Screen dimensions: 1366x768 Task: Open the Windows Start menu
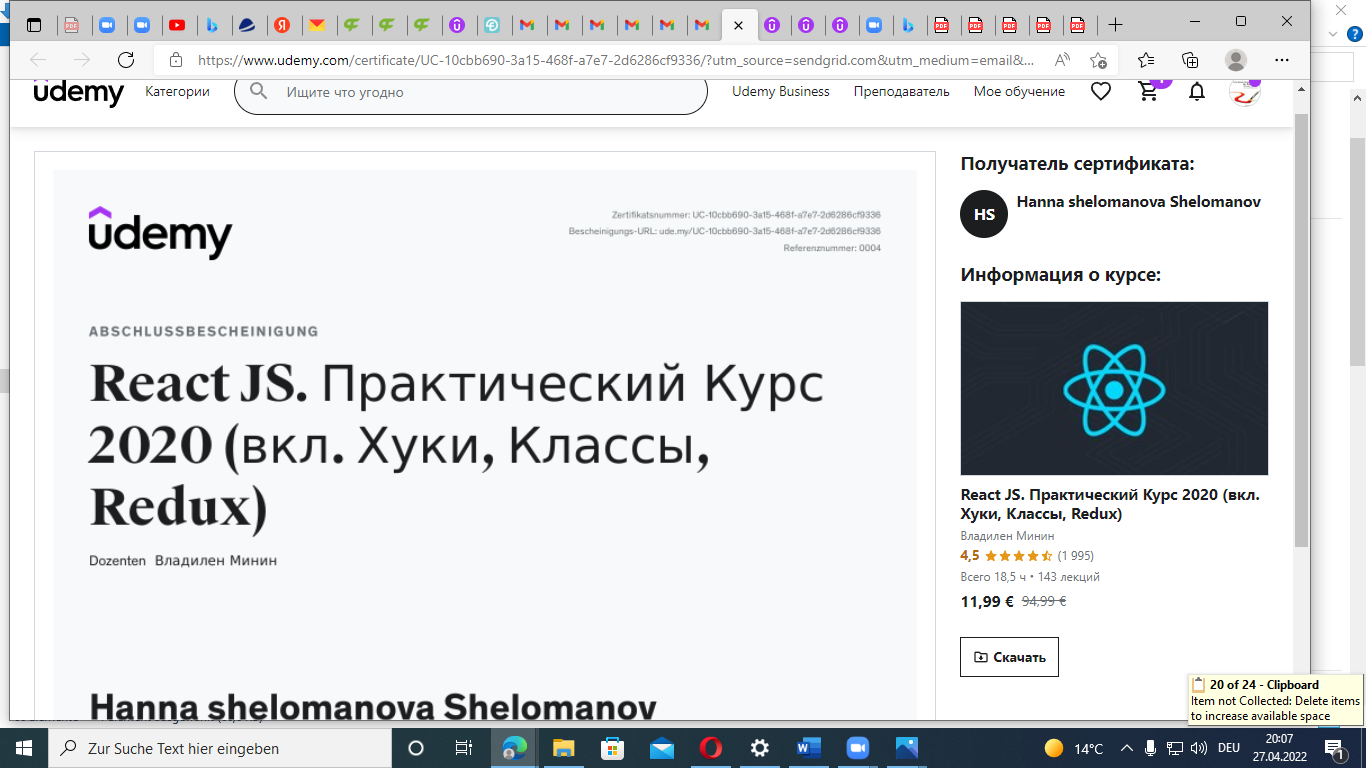tap(24, 748)
